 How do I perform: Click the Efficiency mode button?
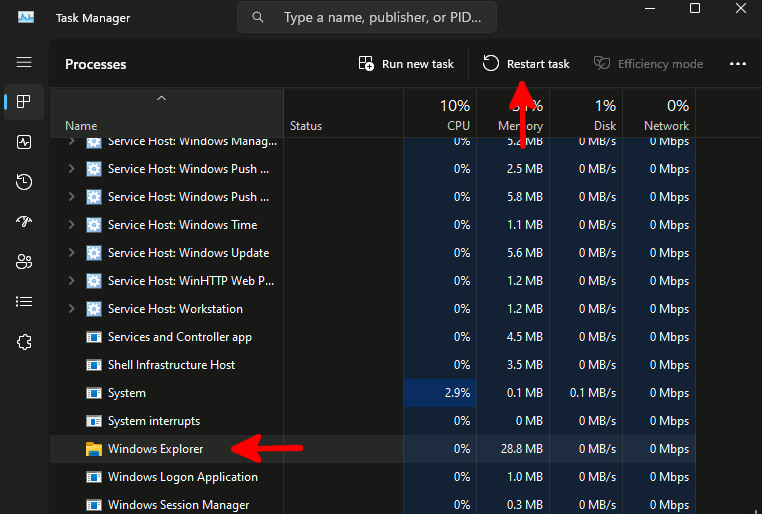pyautogui.click(x=648, y=64)
